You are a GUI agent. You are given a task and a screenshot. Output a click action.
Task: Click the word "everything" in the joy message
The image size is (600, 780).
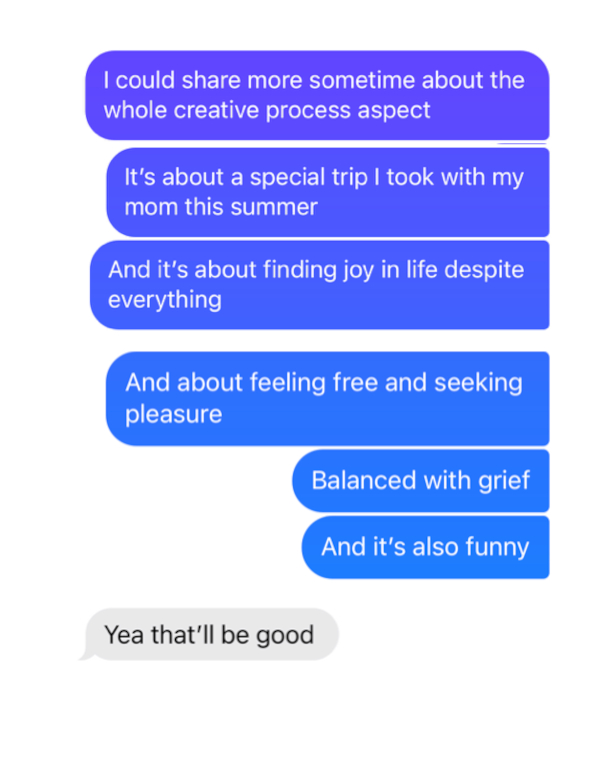click(x=165, y=300)
